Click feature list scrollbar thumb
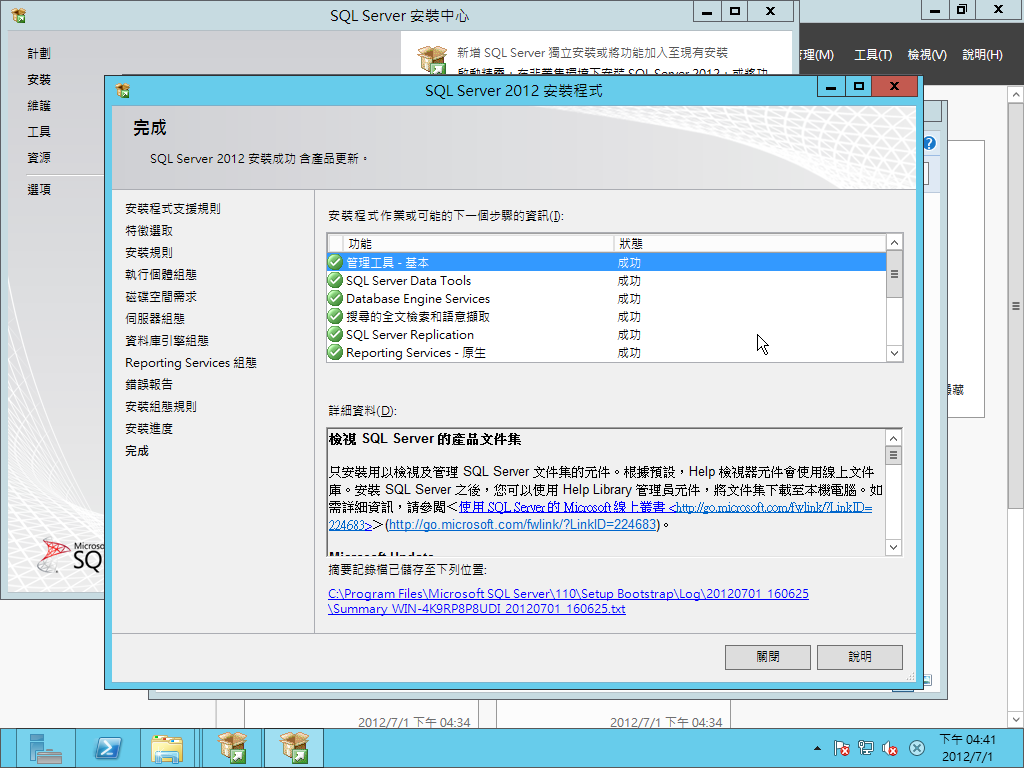Image resolution: width=1024 pixels, height=768 pixels. 894,274
